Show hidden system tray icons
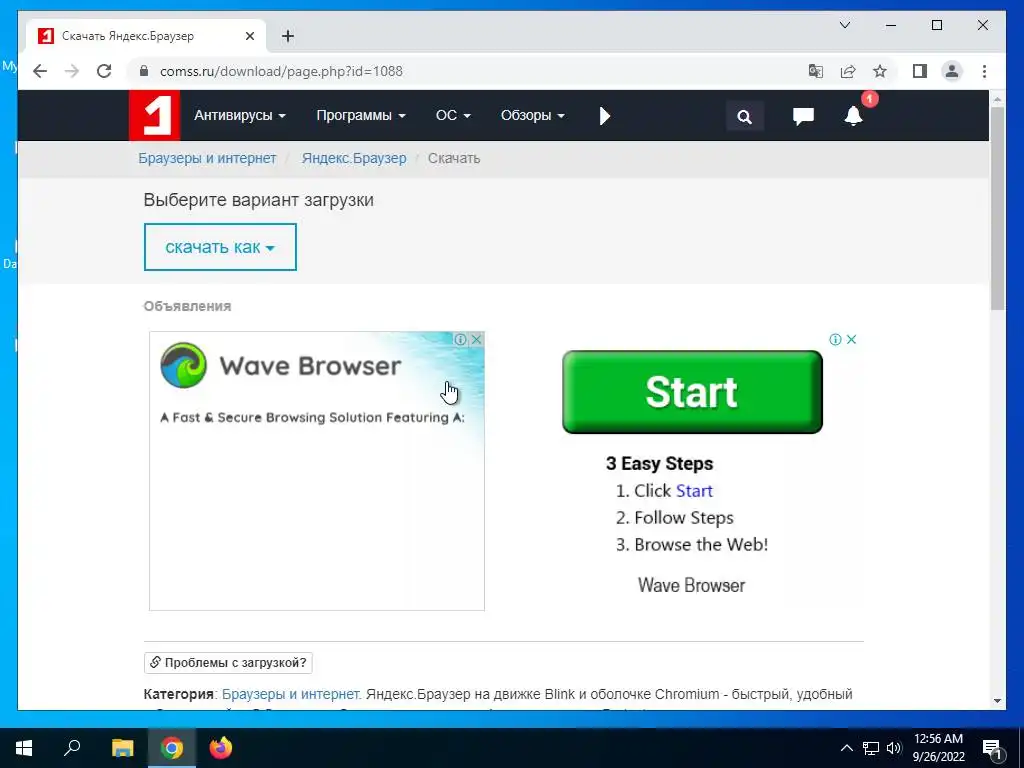Viewport: 1024px width, 768px height. pos(846,748)
